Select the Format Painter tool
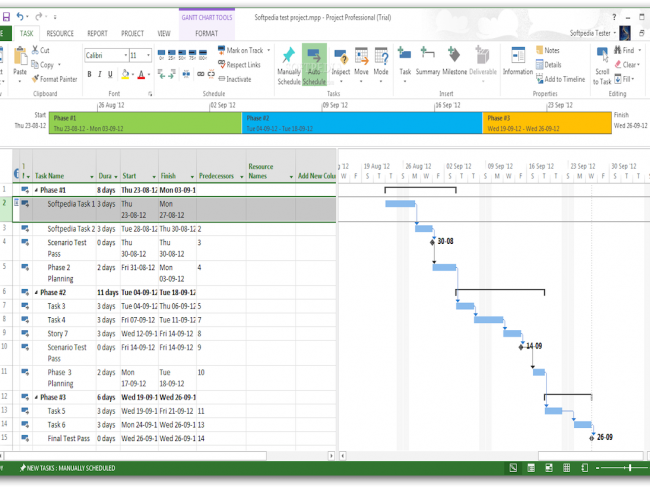 tap(54, 79)
